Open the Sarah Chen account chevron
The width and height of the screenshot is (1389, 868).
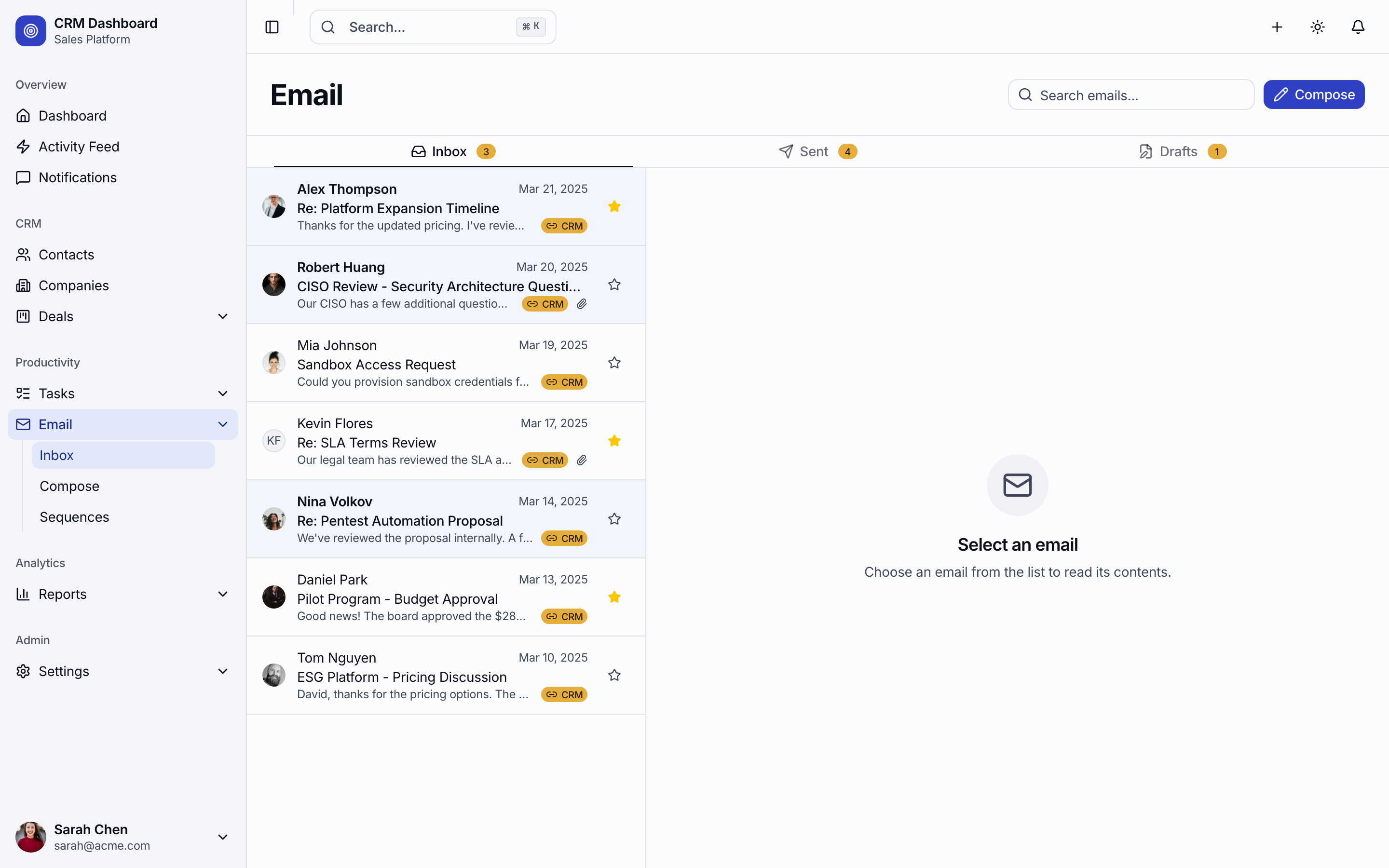223,837
